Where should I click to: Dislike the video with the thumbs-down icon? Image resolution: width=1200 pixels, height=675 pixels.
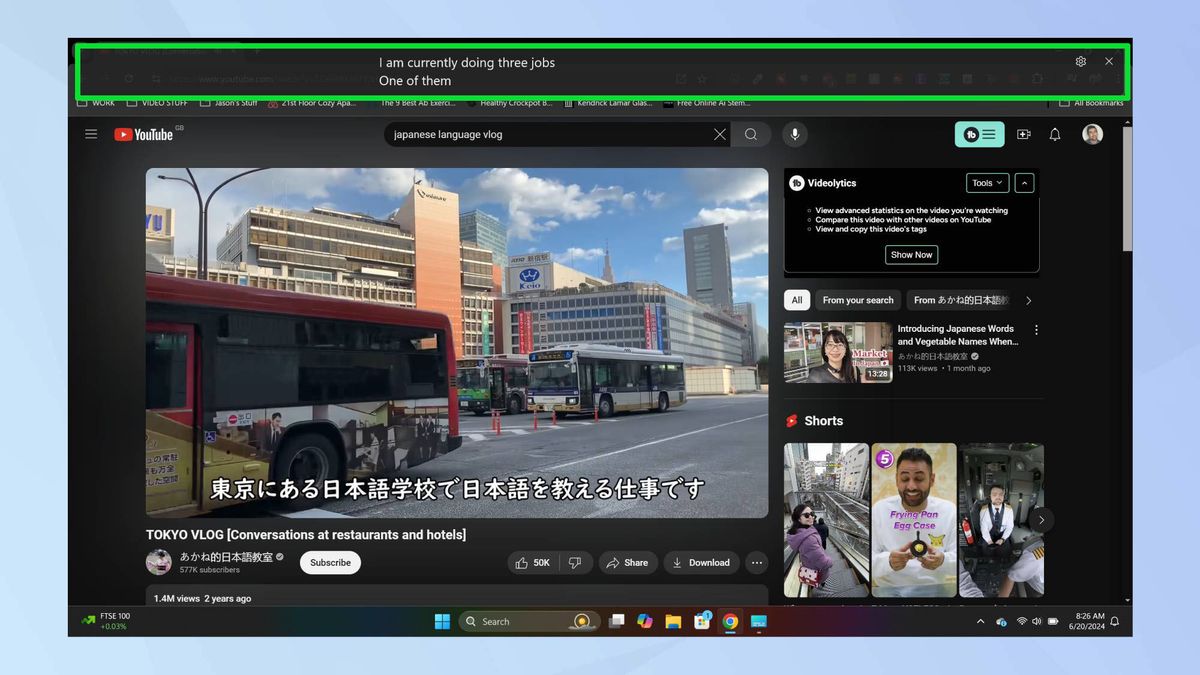point(575,562)
